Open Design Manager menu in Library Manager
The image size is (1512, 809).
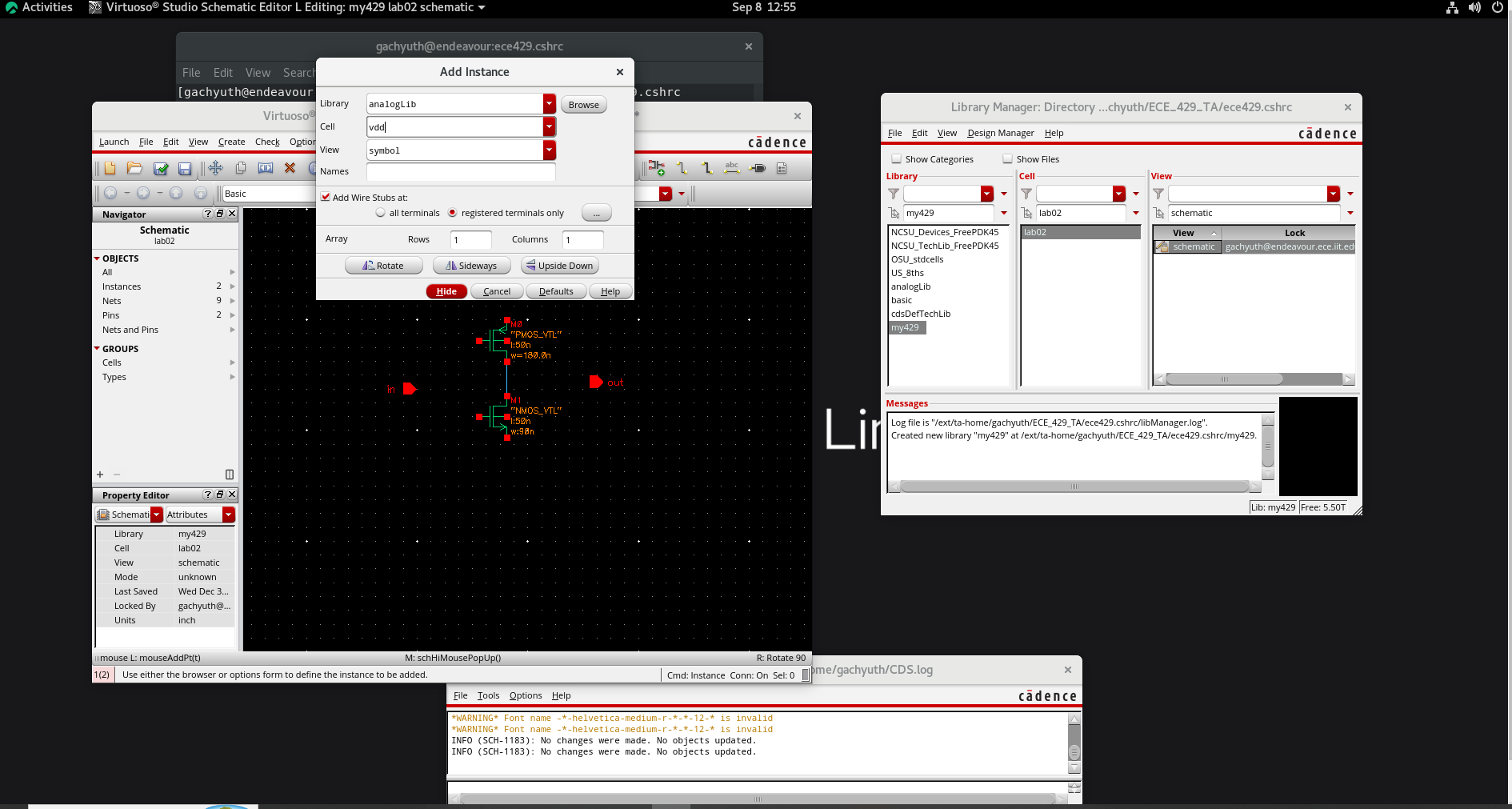[x=1000, y=133]
